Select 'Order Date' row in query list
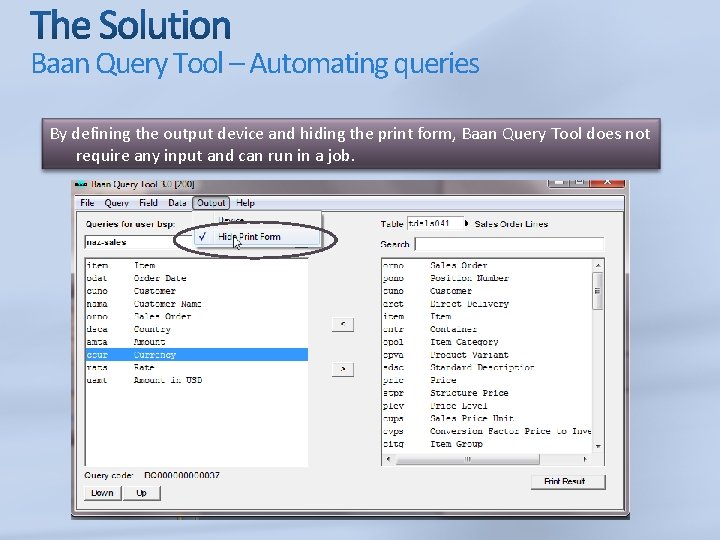The height and width of the screenshot is (540, 720). tap(197, 278)
